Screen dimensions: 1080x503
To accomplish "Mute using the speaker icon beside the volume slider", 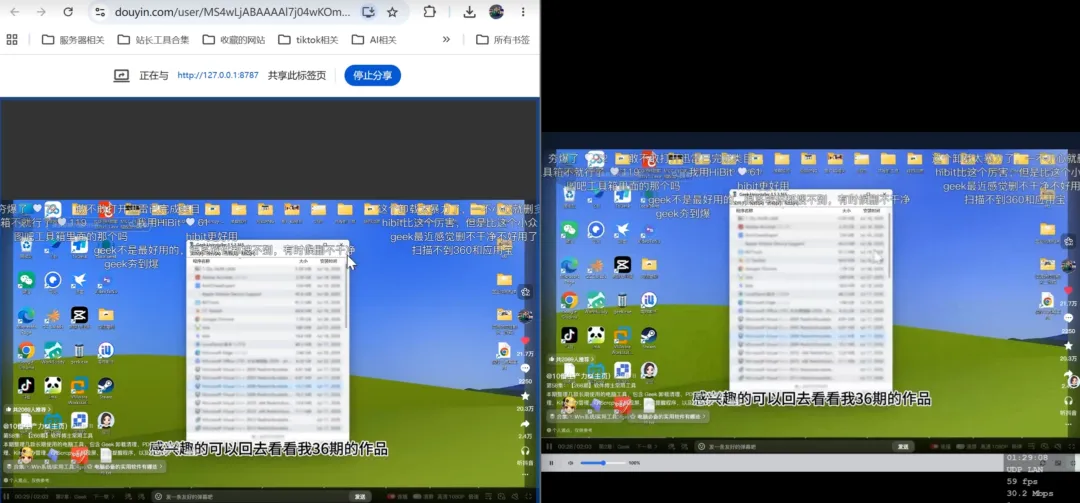I will click(x=570, y=463).
